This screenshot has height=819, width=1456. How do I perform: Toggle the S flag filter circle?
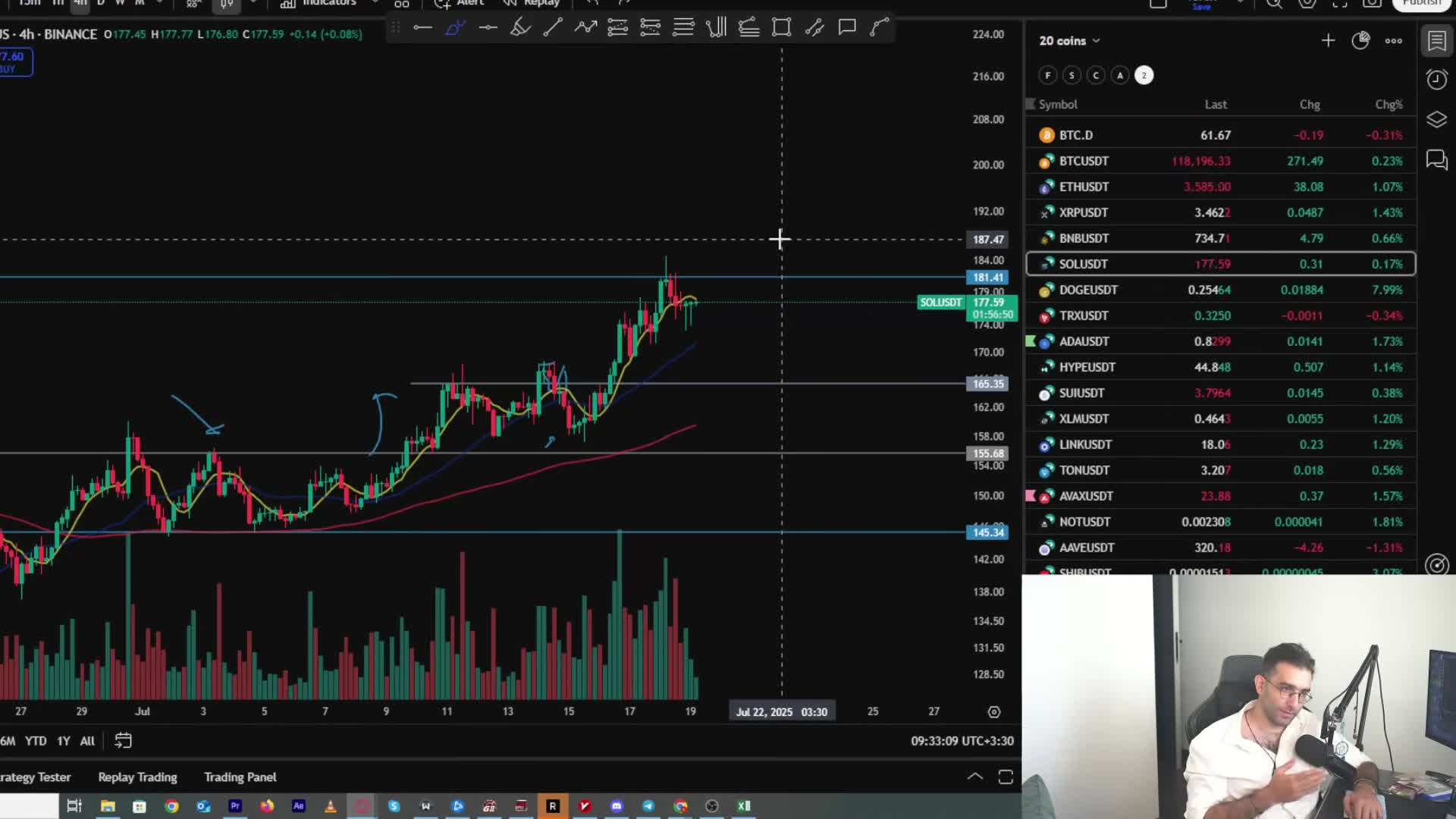[1072, 75]
